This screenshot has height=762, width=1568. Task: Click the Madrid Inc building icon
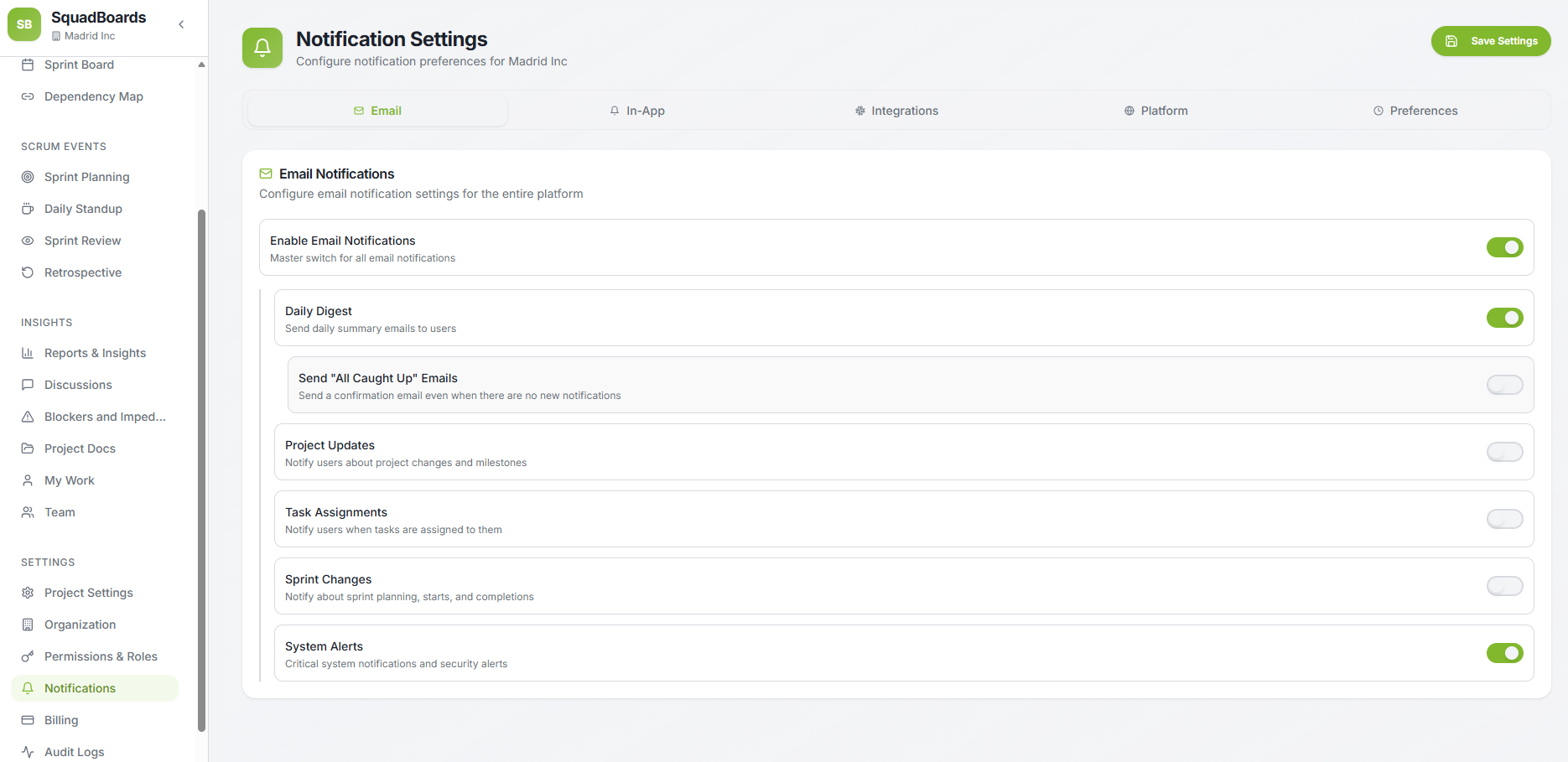click(x=56, y=36)
